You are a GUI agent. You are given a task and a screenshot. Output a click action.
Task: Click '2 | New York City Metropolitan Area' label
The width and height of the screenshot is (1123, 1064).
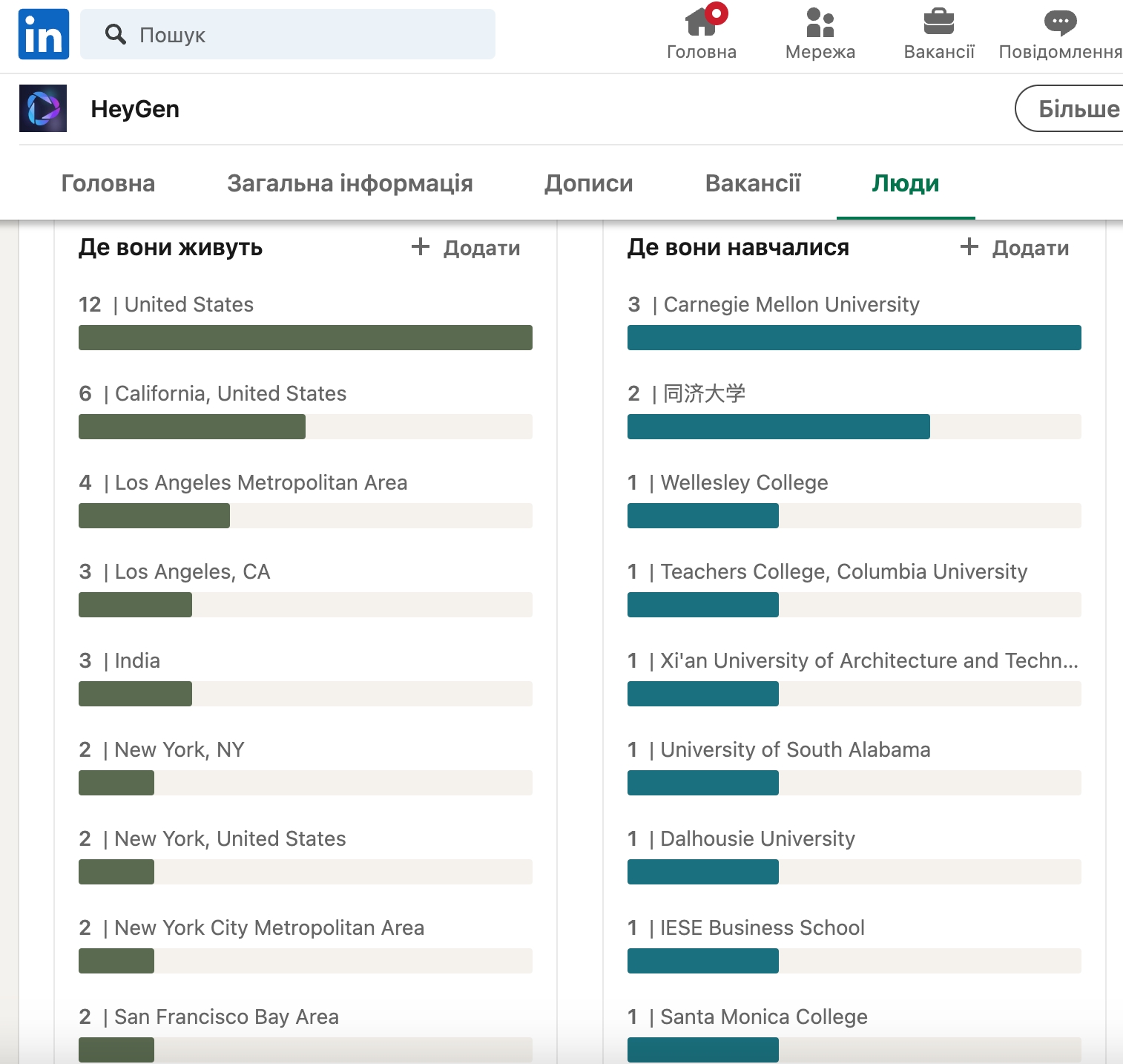click(x=251, y=927)
